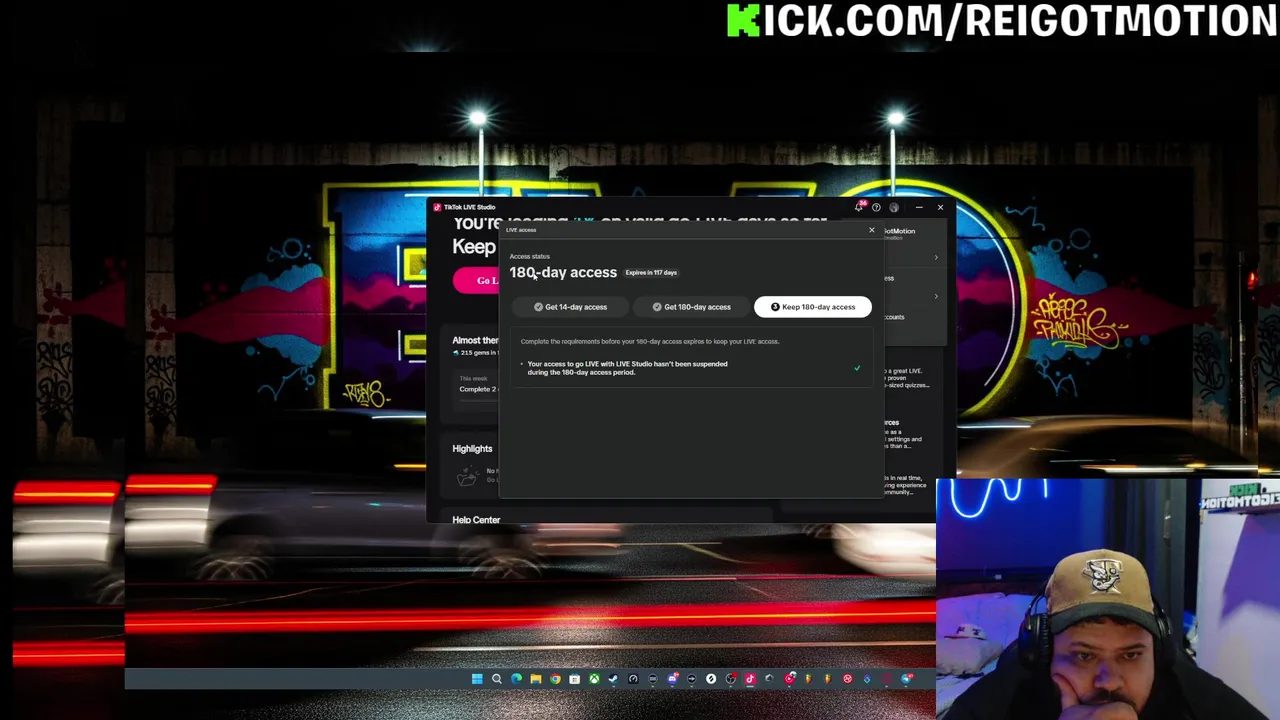Open Windows Search from the taskbar

497,679
